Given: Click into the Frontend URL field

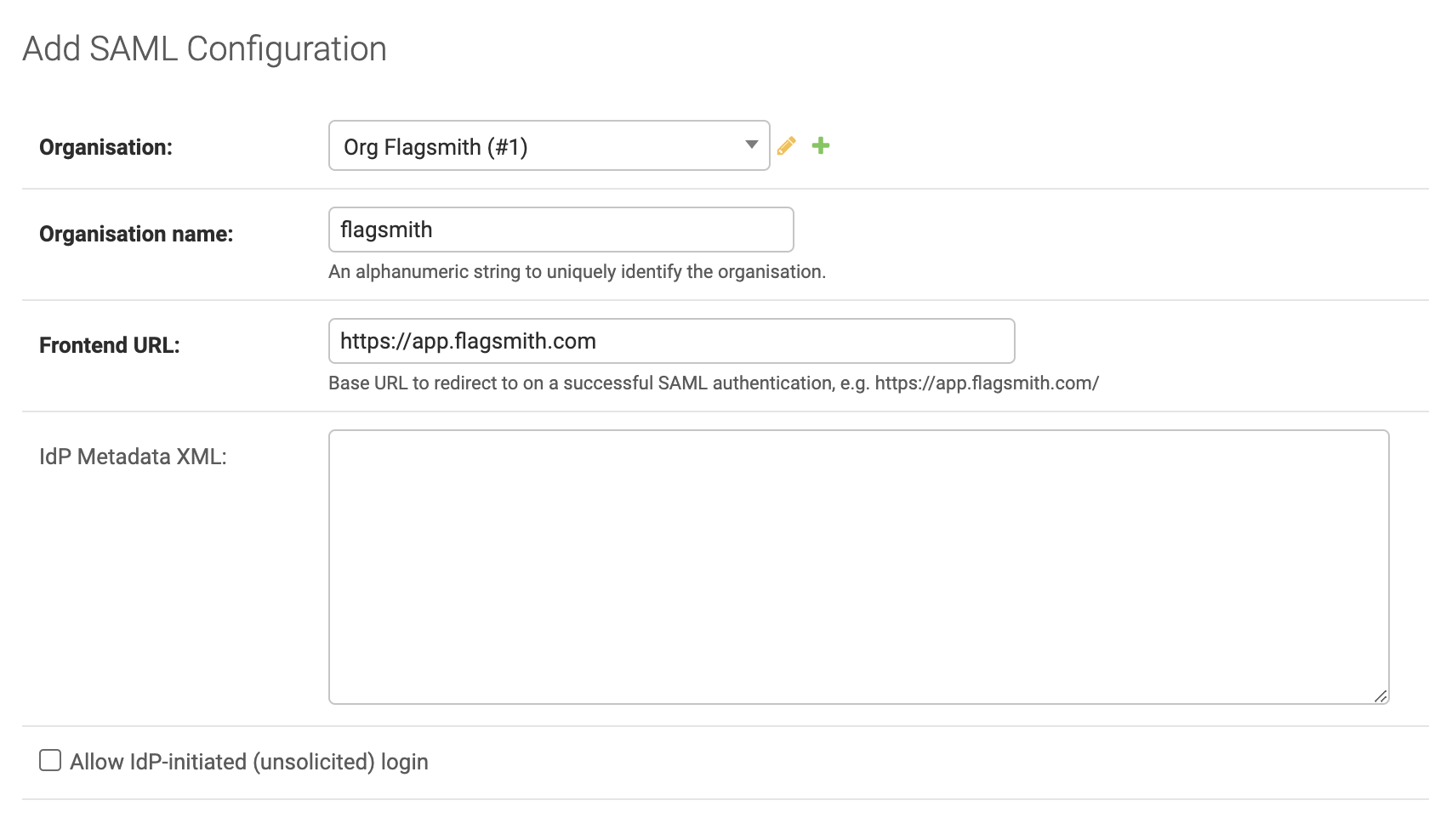Looking at the screenshot, I should (x=672, y=341).
